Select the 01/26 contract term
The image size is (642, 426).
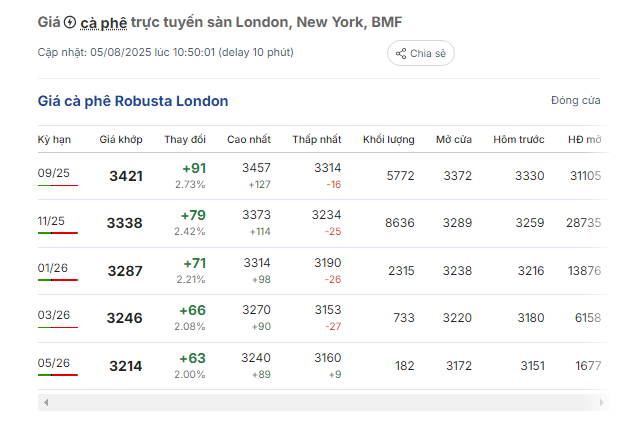point(53,268)
